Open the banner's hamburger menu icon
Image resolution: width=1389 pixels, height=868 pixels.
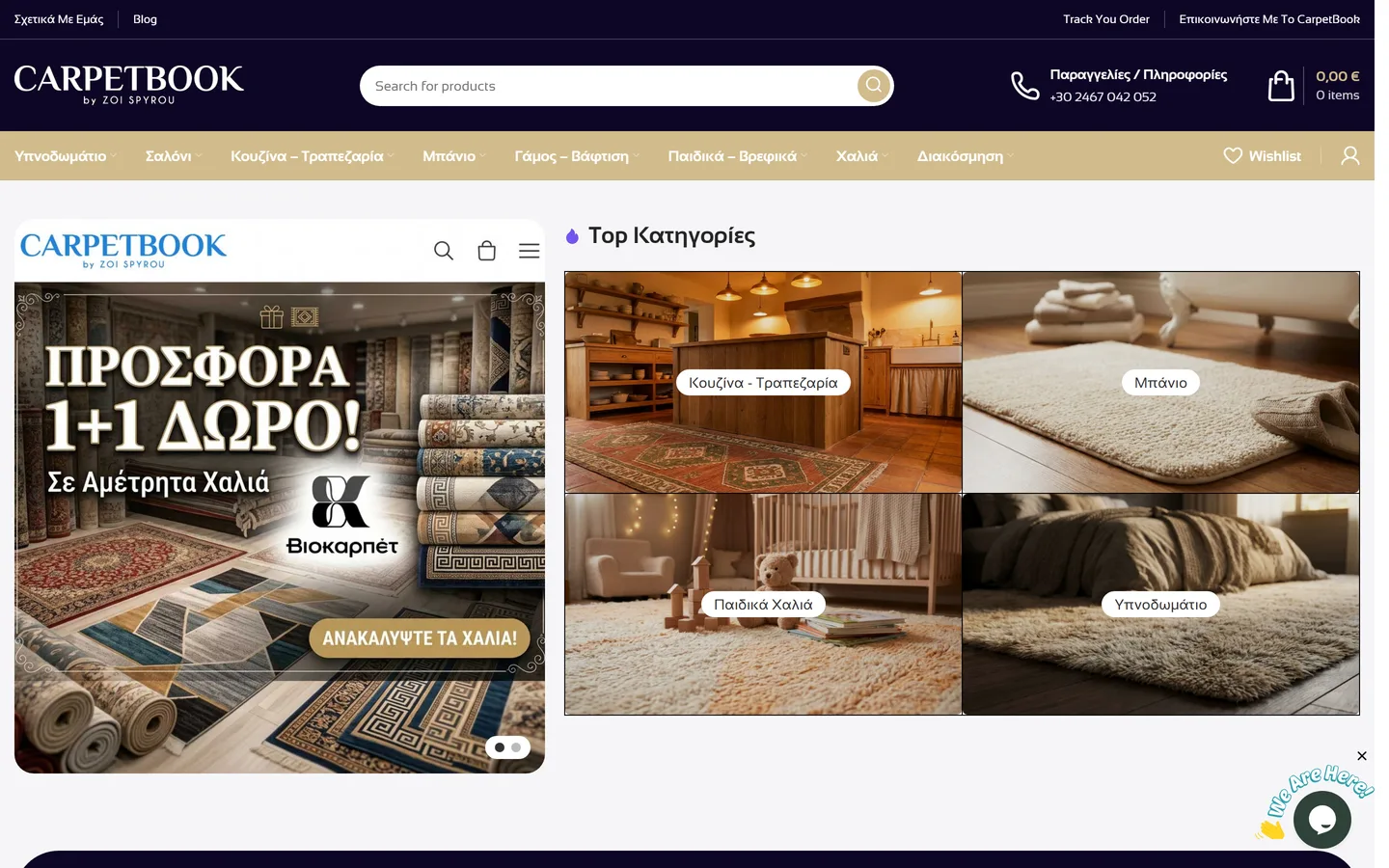coord(530,251)
